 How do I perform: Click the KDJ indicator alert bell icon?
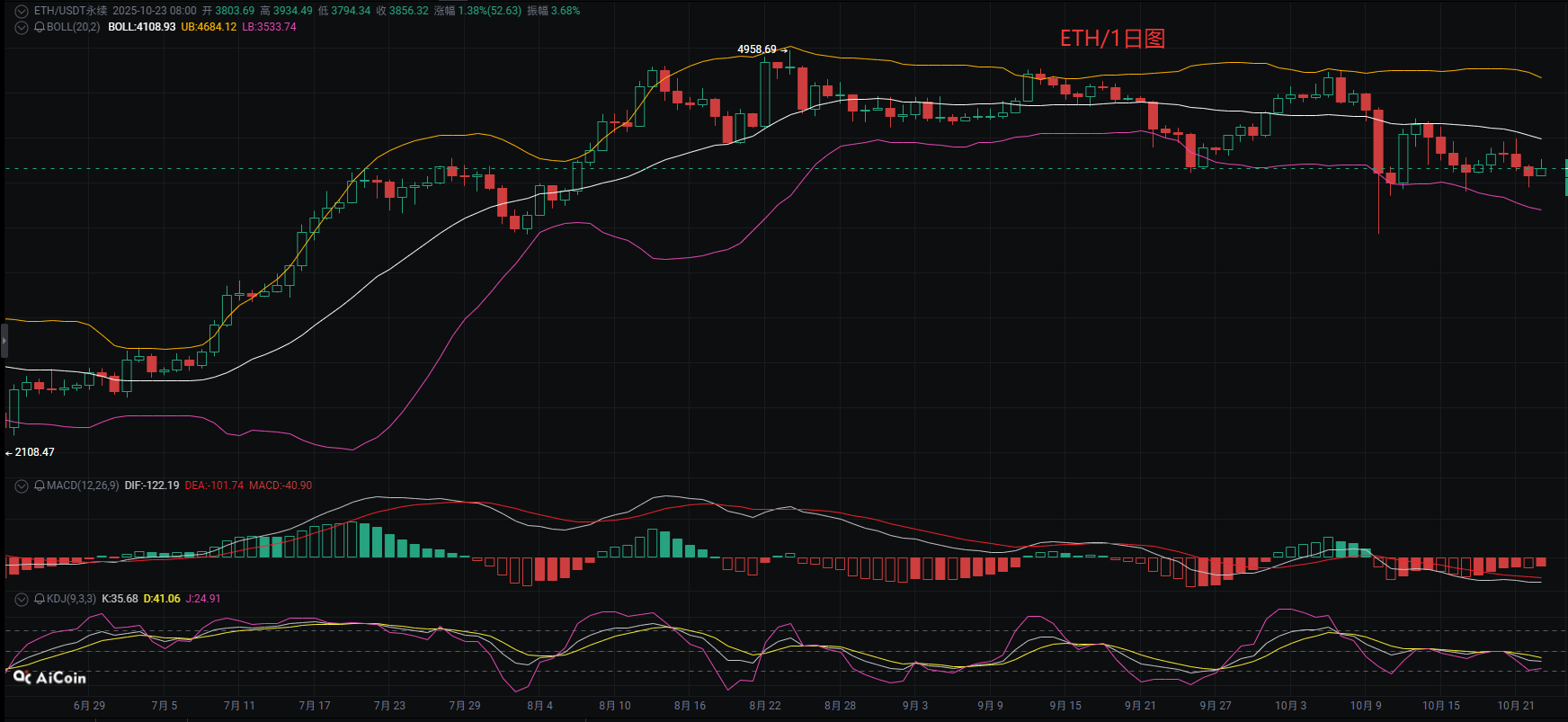click(x=40, y=599)
